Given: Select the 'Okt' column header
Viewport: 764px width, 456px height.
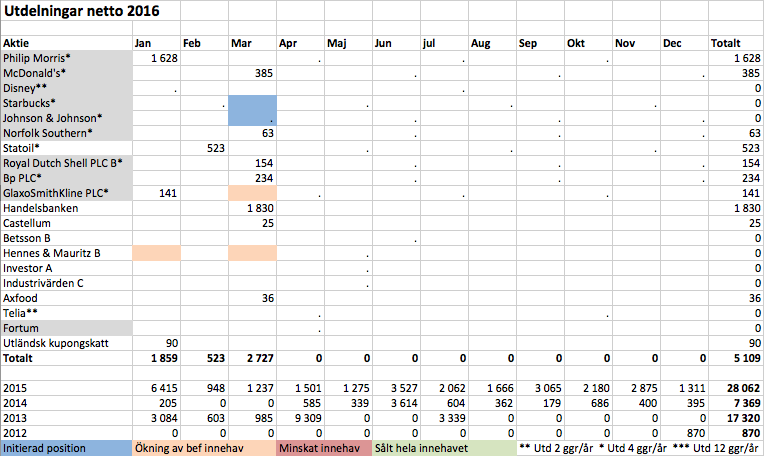Looking at the screenshot, I should [588, 43].
